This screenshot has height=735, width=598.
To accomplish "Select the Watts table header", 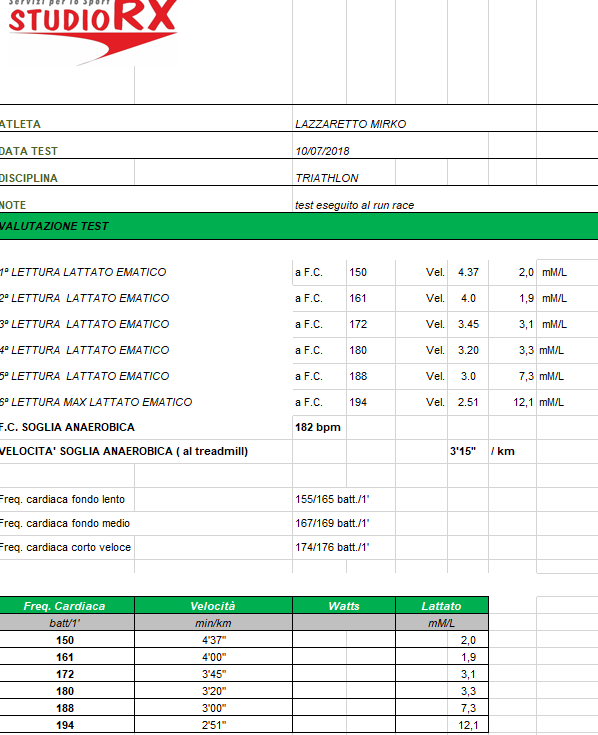I will point(344,606).
